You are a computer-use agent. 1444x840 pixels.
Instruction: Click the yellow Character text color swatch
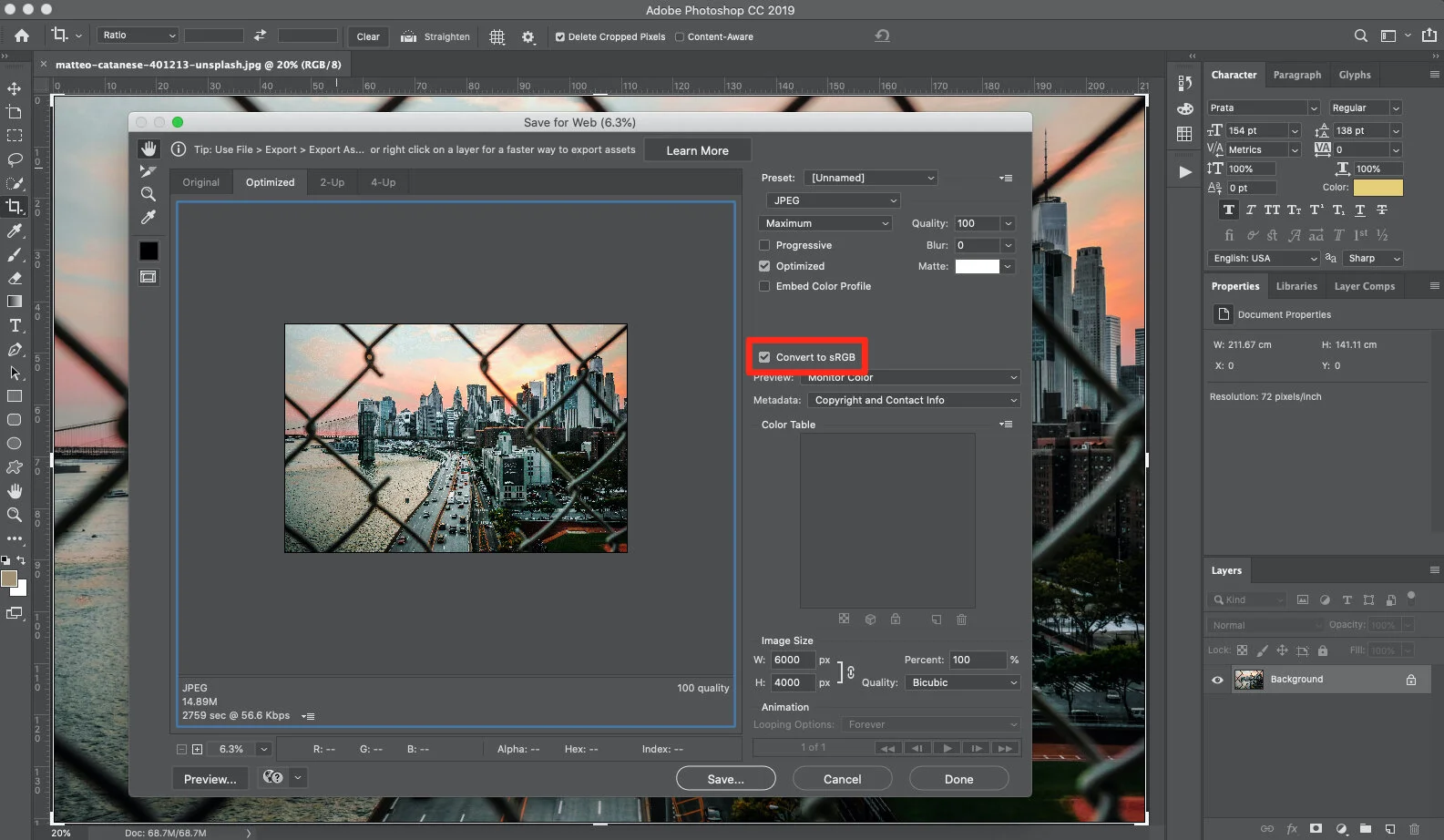pyautogui.click(x=1378, y=188)
